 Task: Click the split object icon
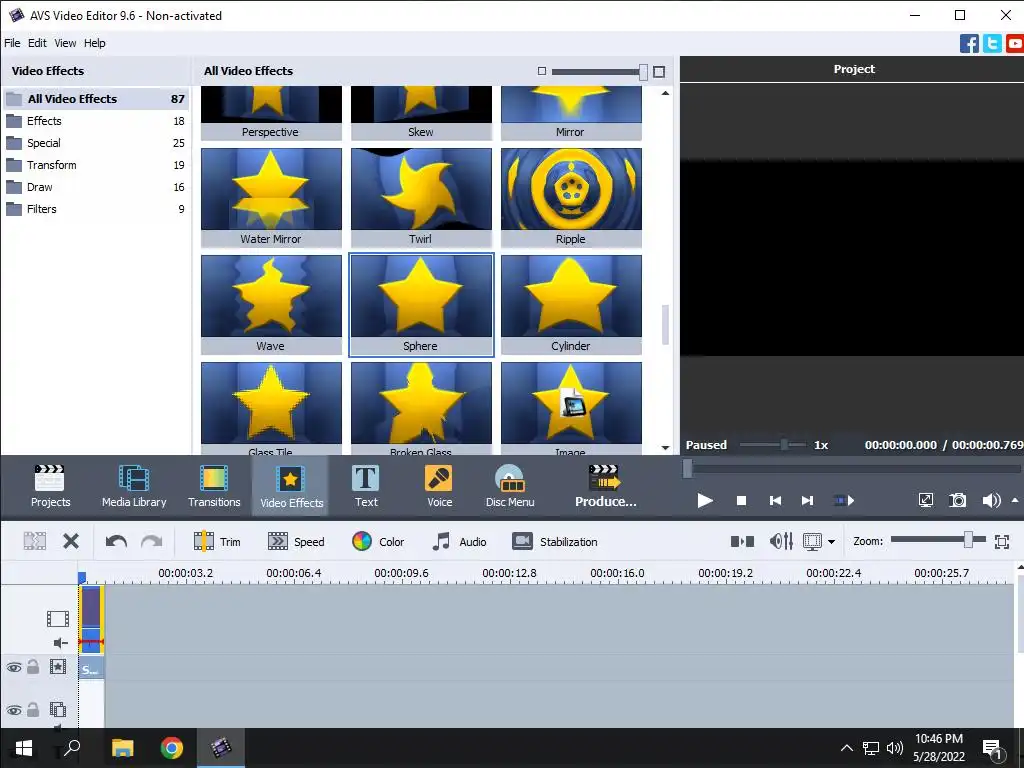point(35,541)
